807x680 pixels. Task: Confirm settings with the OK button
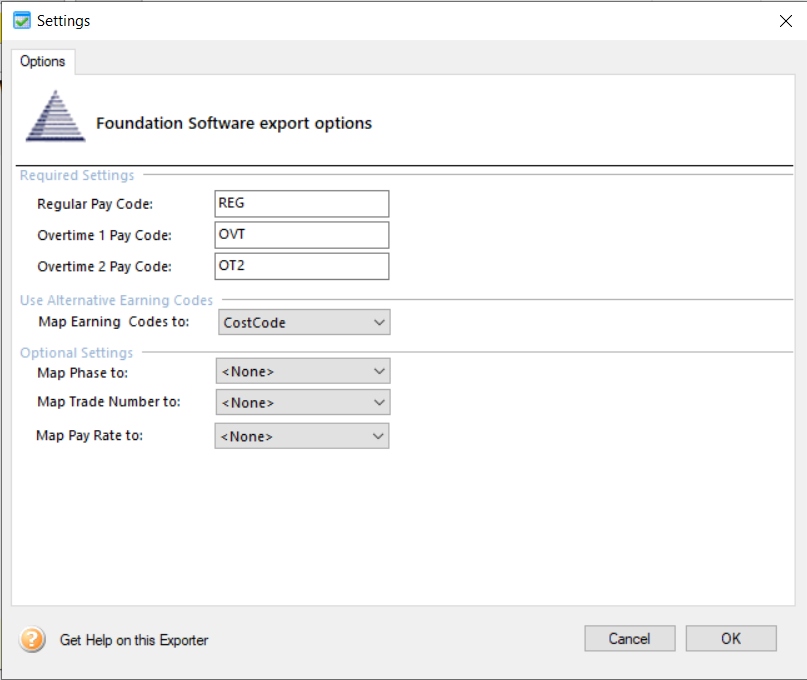(731, 638)
